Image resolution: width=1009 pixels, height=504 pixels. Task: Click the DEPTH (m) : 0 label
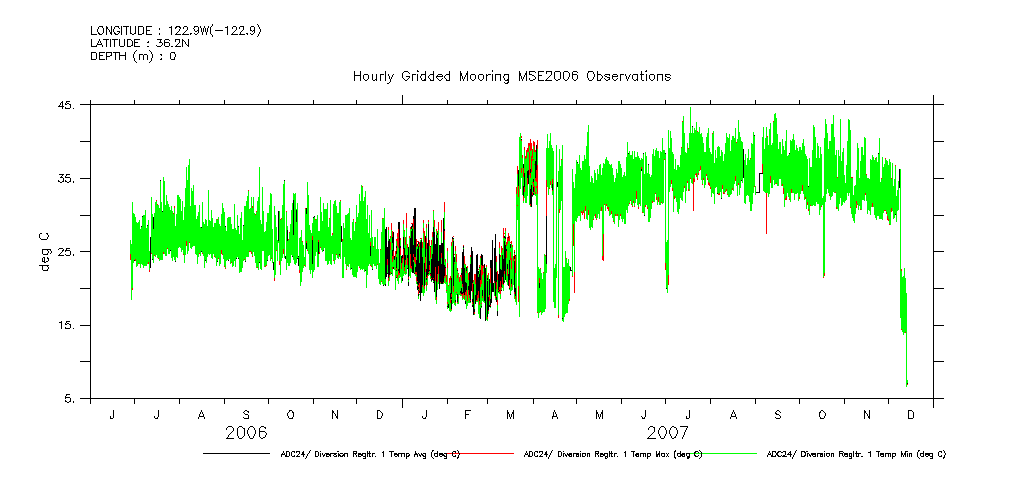pyautogui.click(x=133, y=56)
